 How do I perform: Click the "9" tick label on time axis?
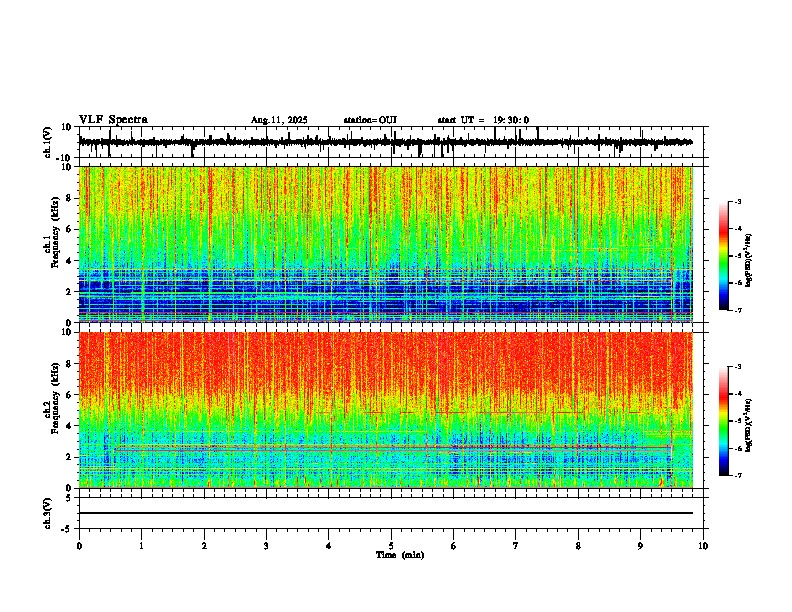coord(640,546)
